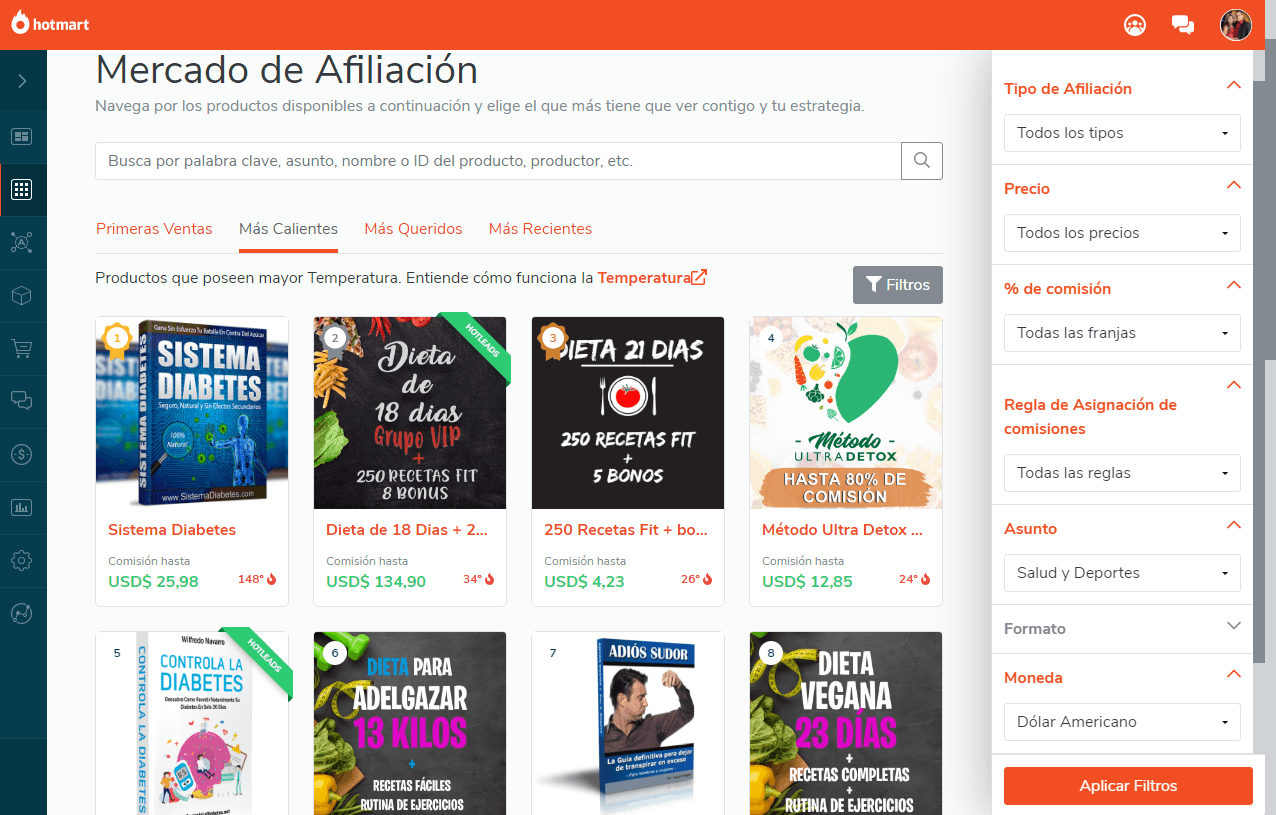The image size is (1276, 815).
Task: Open the affiliates network icon in sidebar
Action: pyautogui.click(x=22, y=242)
